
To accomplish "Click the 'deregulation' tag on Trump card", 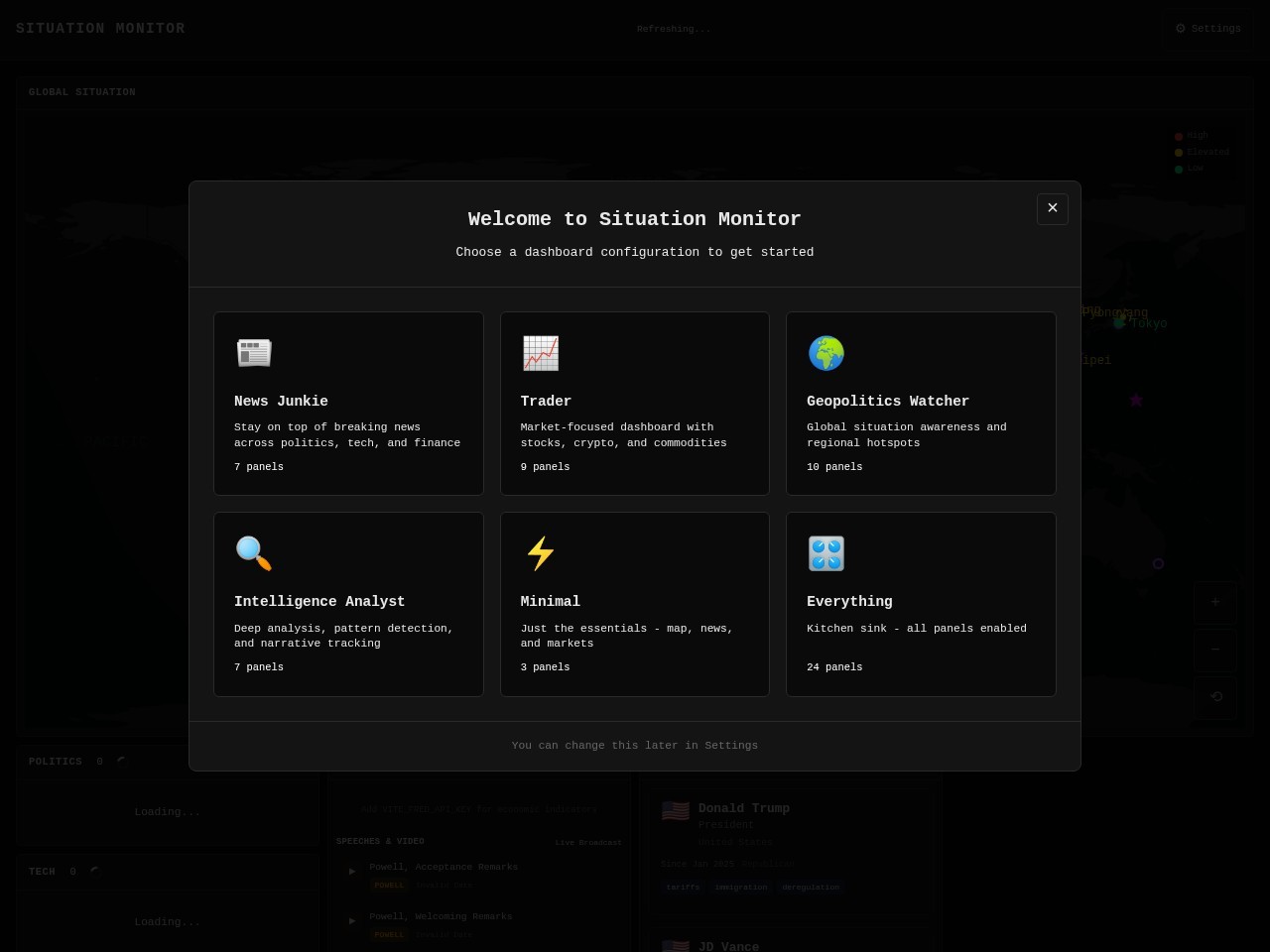I will 811,887.
